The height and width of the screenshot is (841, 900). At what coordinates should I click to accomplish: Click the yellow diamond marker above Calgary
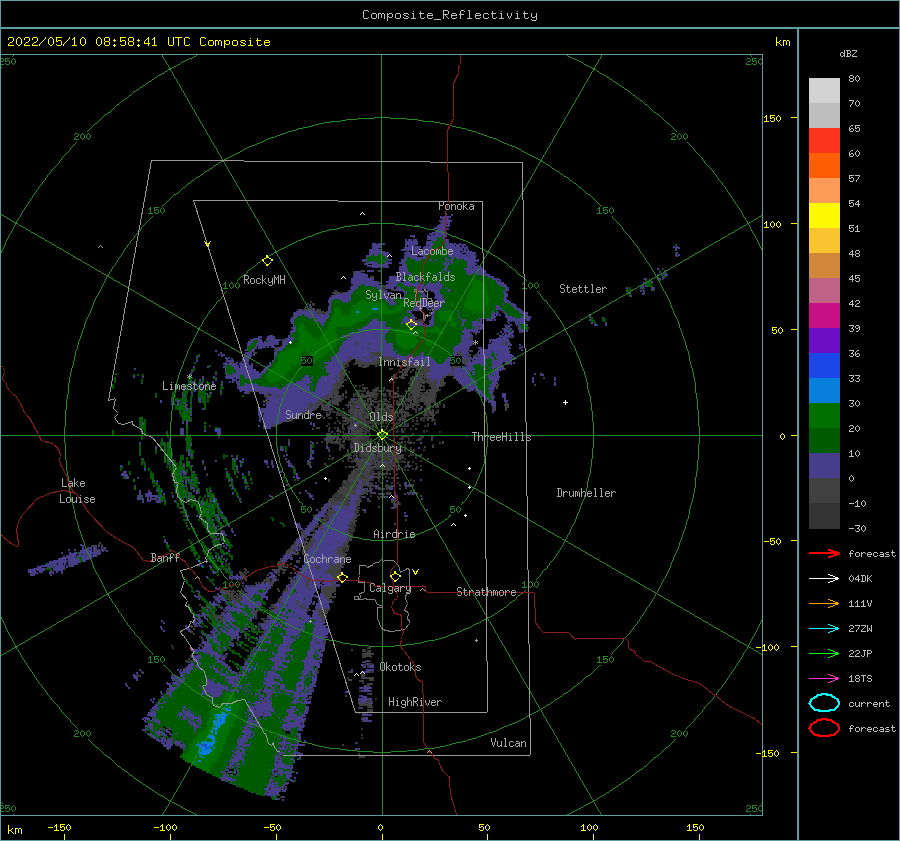pos(395,576)
